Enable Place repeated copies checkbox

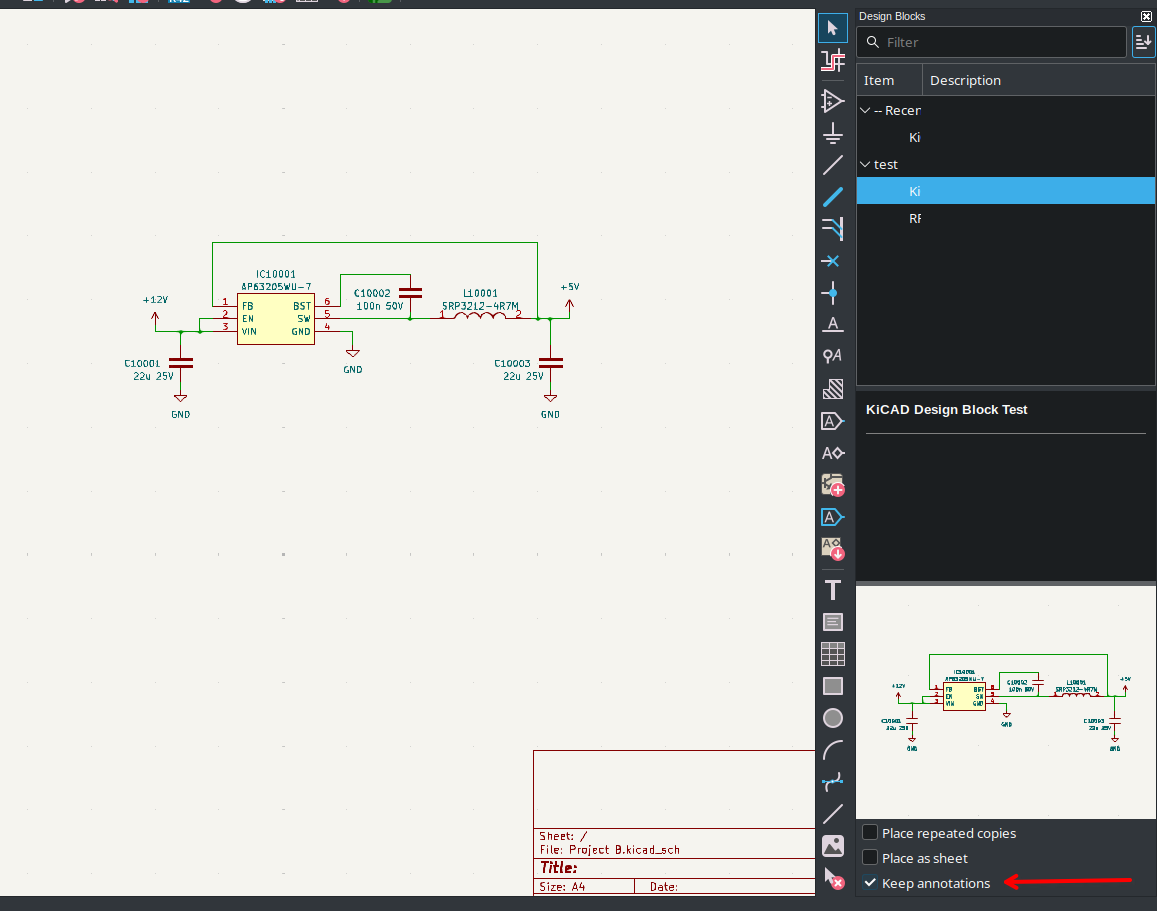[871, 833]
